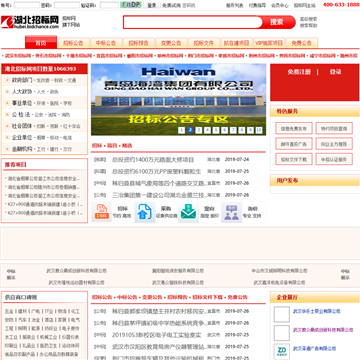The height and width of the screenshot is (360, 360).
Task: Open 总投资约1400万元 project listing
Action: click(153, 160)
